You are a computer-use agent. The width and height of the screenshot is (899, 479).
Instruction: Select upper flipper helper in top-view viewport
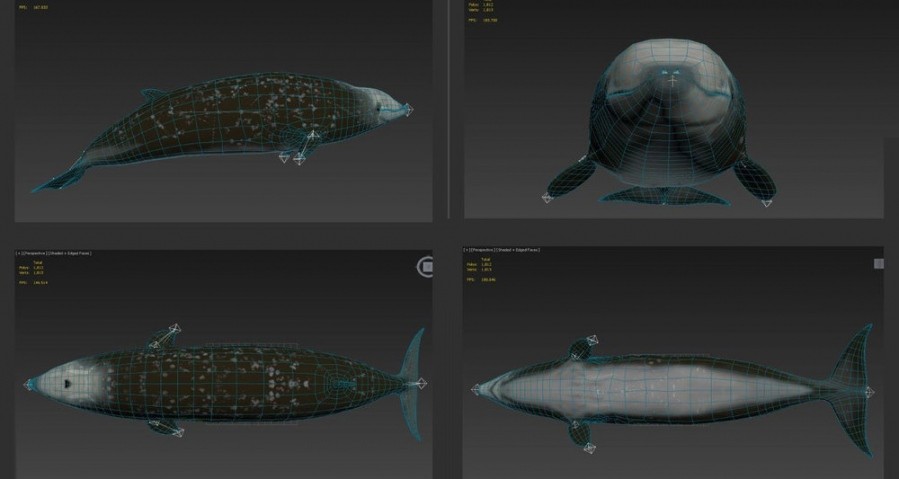click(x=175, y=329)
